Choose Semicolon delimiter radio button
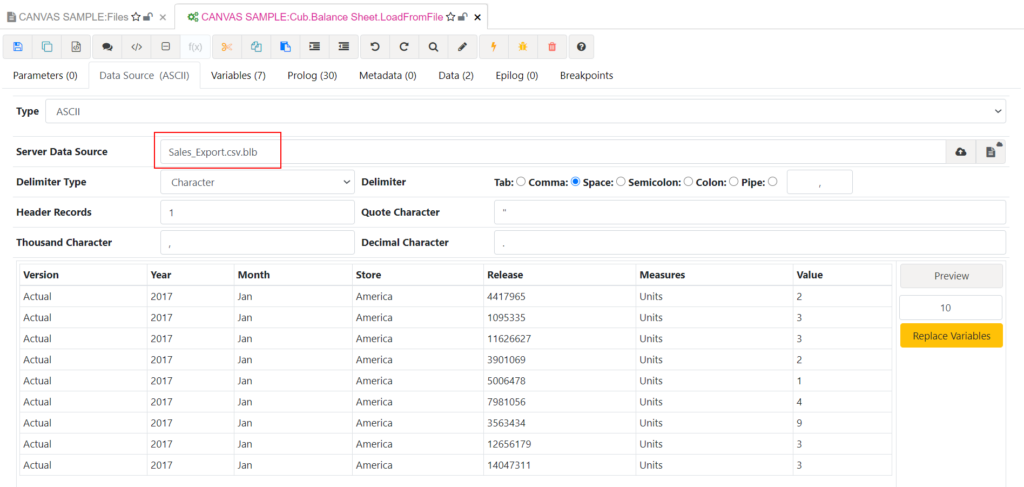The image size is (1024, 487). 689,182
